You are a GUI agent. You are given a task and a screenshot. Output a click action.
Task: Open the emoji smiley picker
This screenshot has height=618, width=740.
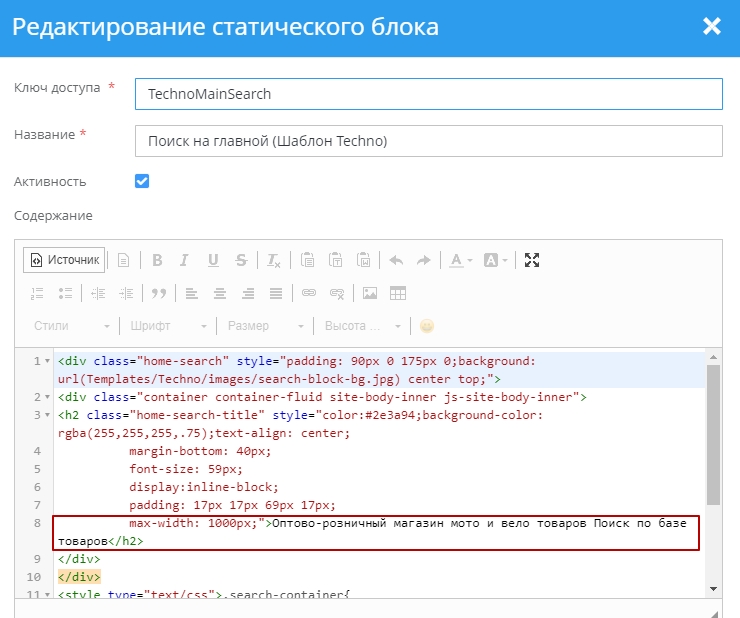click(427, 326)
